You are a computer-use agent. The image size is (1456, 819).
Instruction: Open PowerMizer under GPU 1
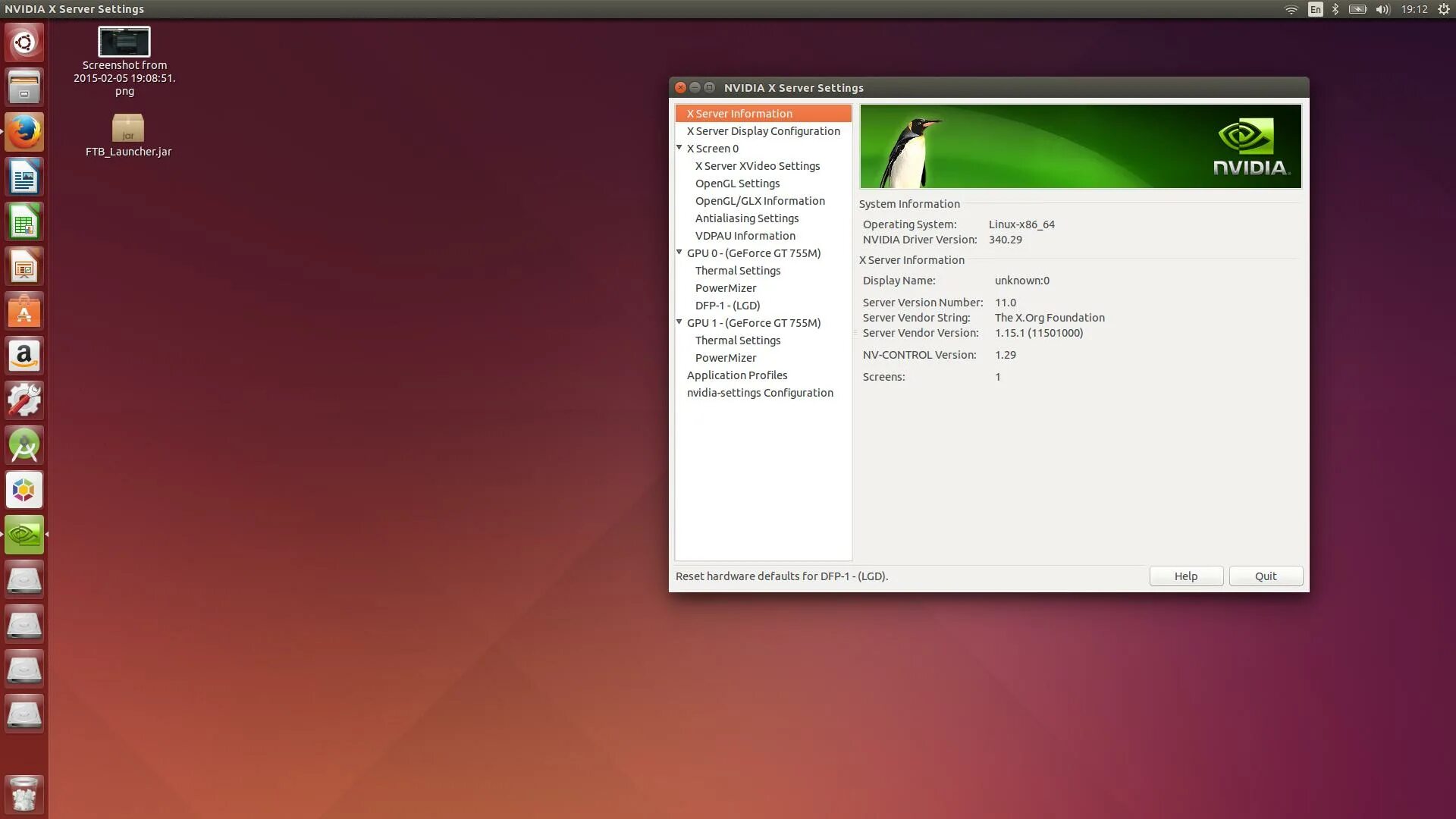pos(726,358)
